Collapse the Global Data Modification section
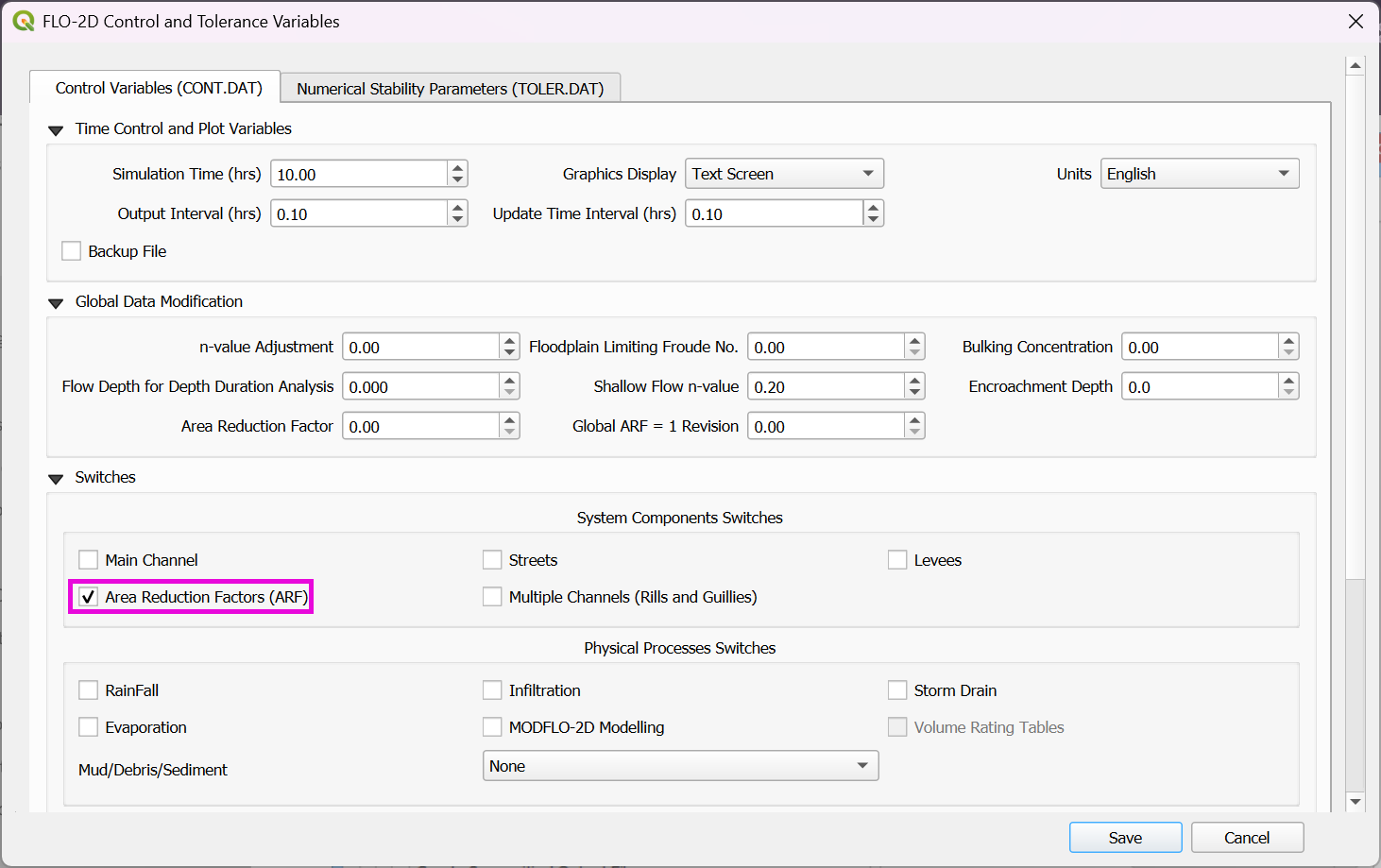Screen dimensions: 1381x868 tap(56, 303)
